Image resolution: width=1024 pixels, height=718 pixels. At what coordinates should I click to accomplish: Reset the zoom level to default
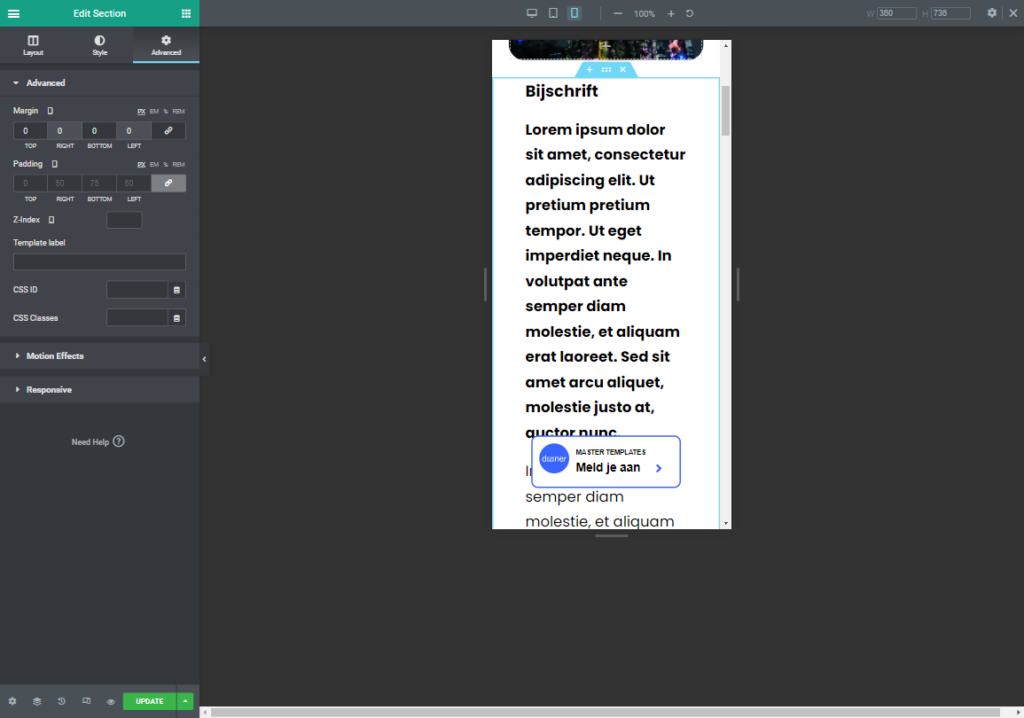coord(690,13)
